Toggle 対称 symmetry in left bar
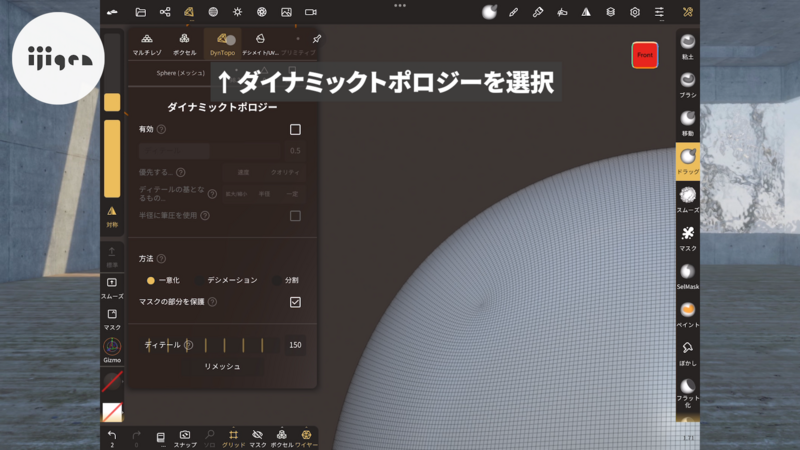Viewport: 800px width, 450px height. [112, 216]
